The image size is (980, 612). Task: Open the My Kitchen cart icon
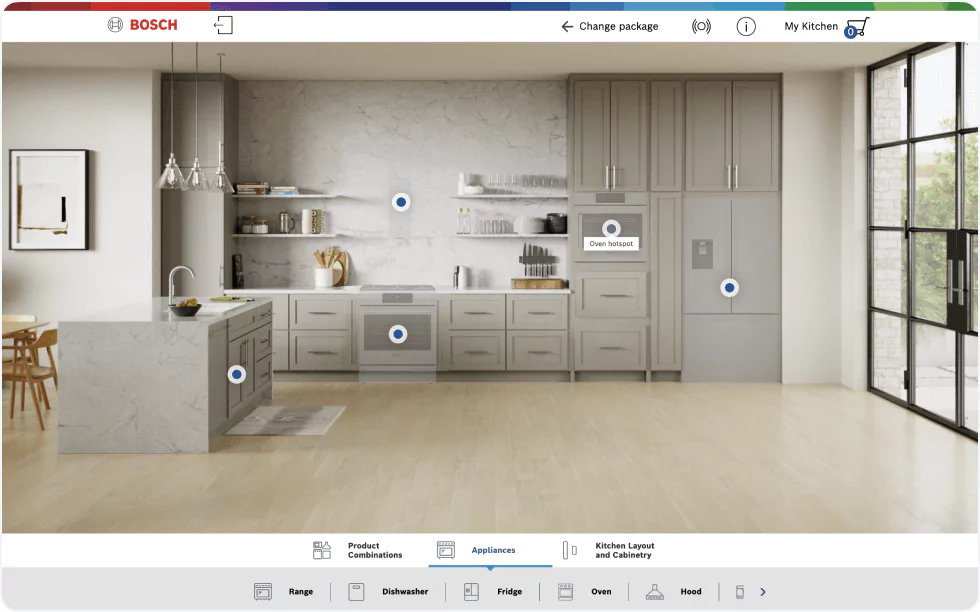point(856,28)
